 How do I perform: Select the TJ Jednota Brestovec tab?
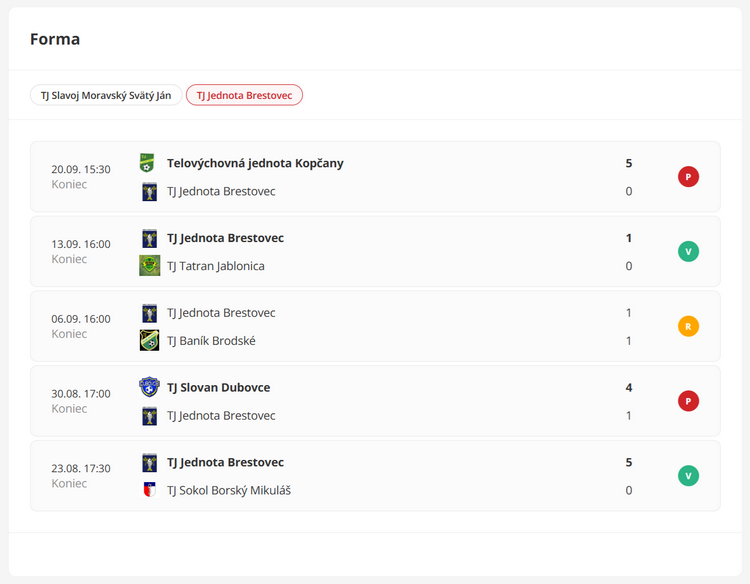point(244,95)
